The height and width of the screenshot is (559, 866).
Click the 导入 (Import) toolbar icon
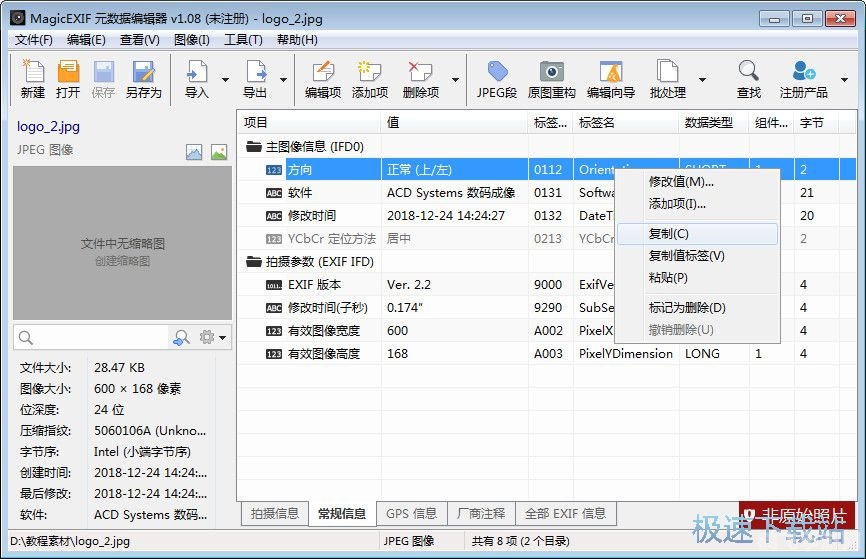tap(197, 80)
